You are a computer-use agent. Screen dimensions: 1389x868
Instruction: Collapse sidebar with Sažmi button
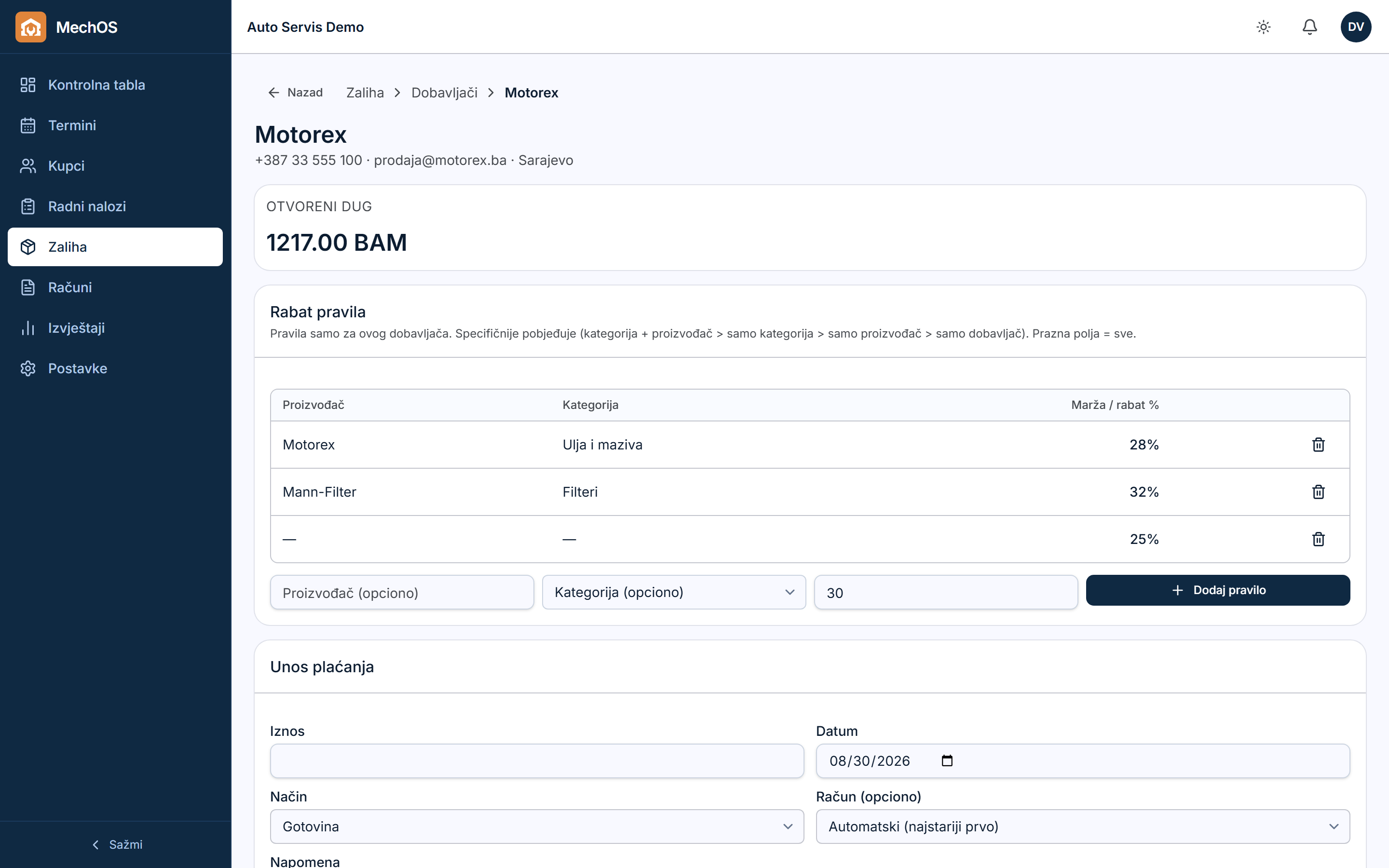[x=117, y=844]
